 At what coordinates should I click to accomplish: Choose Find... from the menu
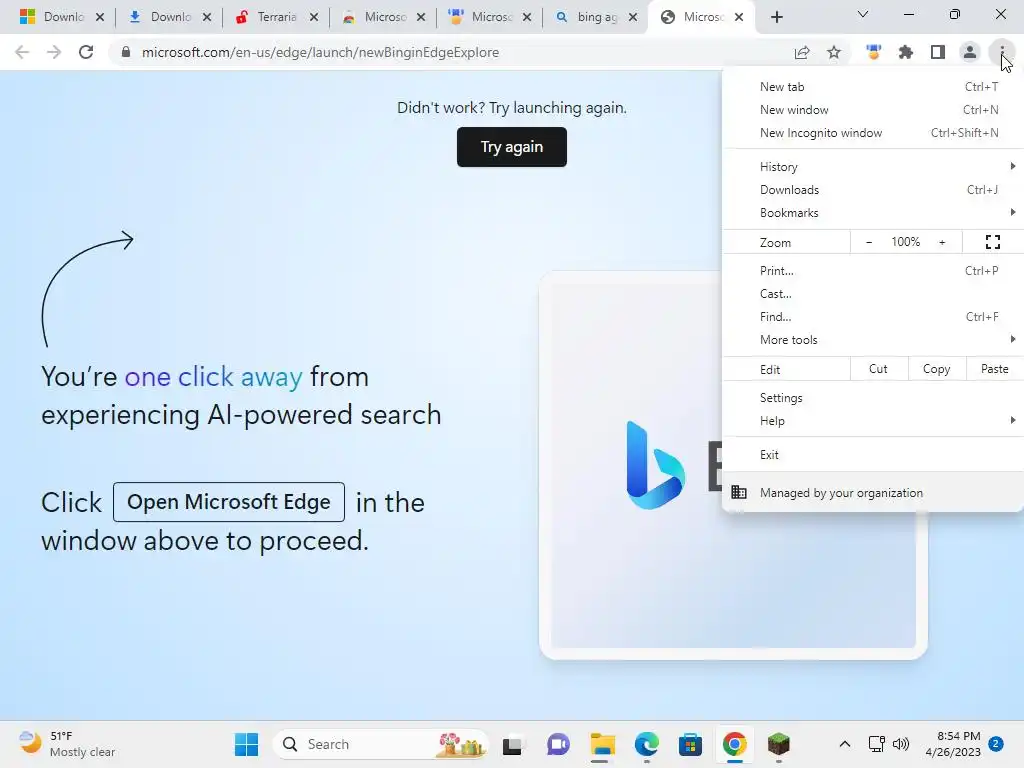(873, 317)
